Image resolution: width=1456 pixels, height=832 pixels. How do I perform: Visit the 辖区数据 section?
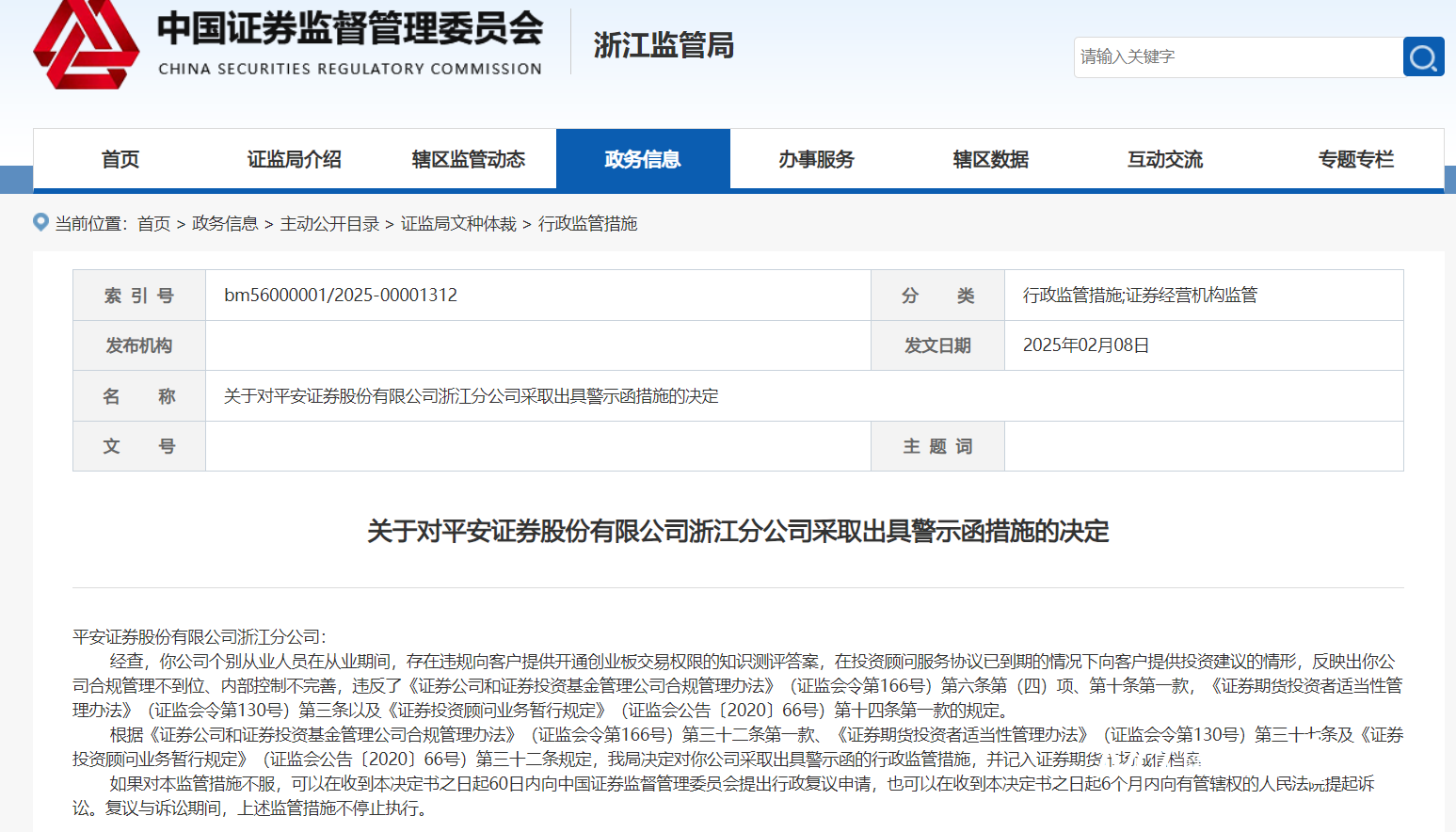[x=990, y=159]
